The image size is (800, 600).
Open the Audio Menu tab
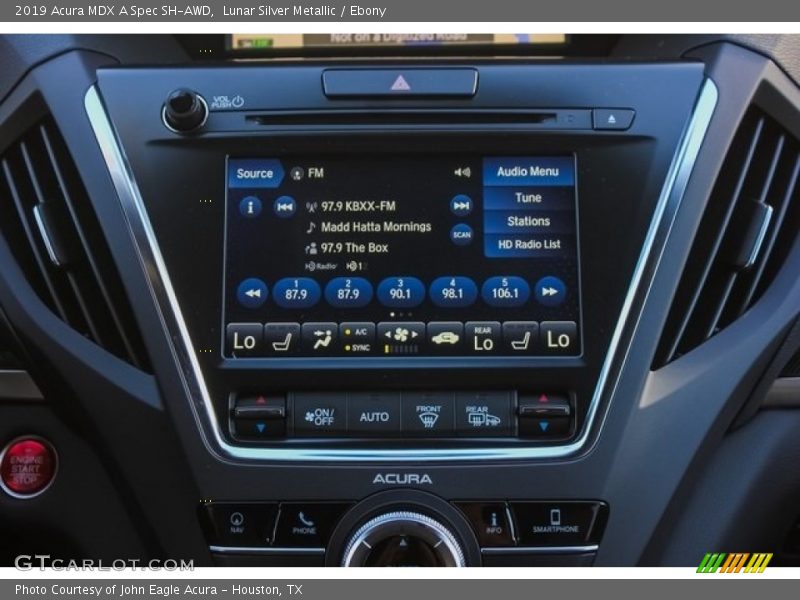click(x=528, y=172)
